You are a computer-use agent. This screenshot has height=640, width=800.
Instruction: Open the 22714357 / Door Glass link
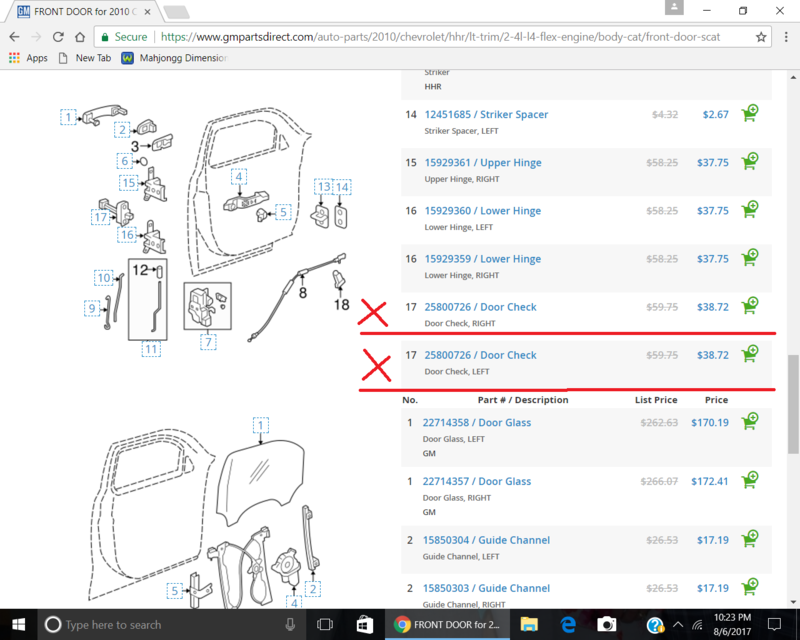coord(477,481)
